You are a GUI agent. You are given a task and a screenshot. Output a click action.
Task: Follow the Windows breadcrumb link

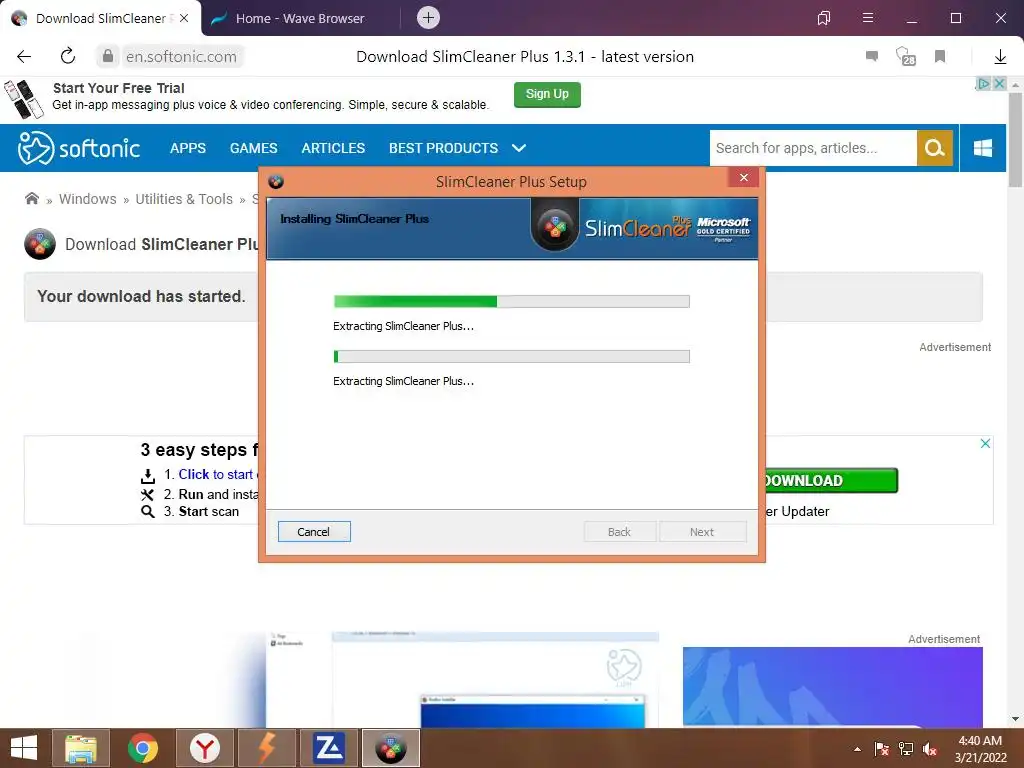coord(88,199)
